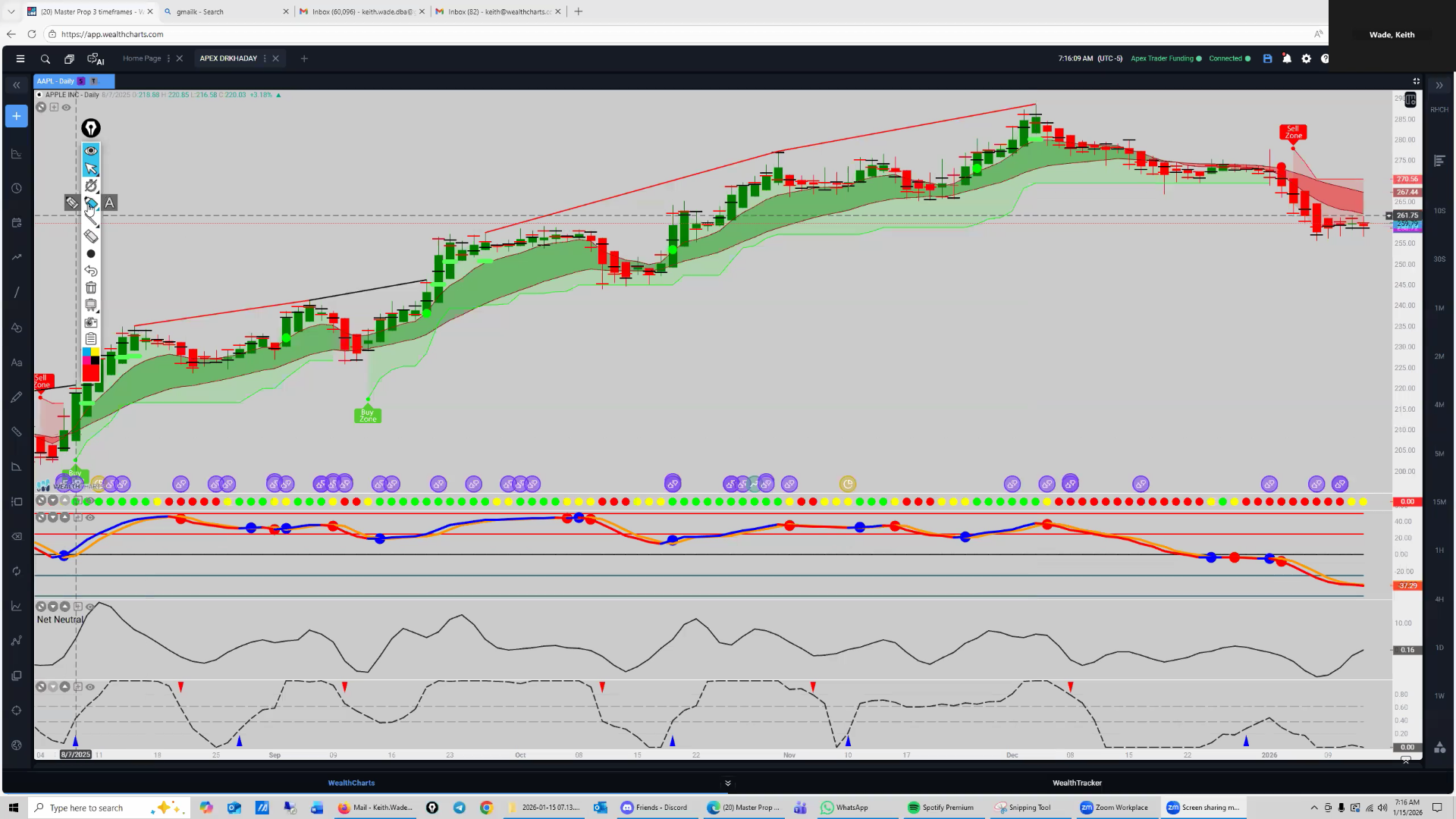Click the trash can clear-drawings icon
This screenshot has width=1456, height=819.
(x=91, y=287)
